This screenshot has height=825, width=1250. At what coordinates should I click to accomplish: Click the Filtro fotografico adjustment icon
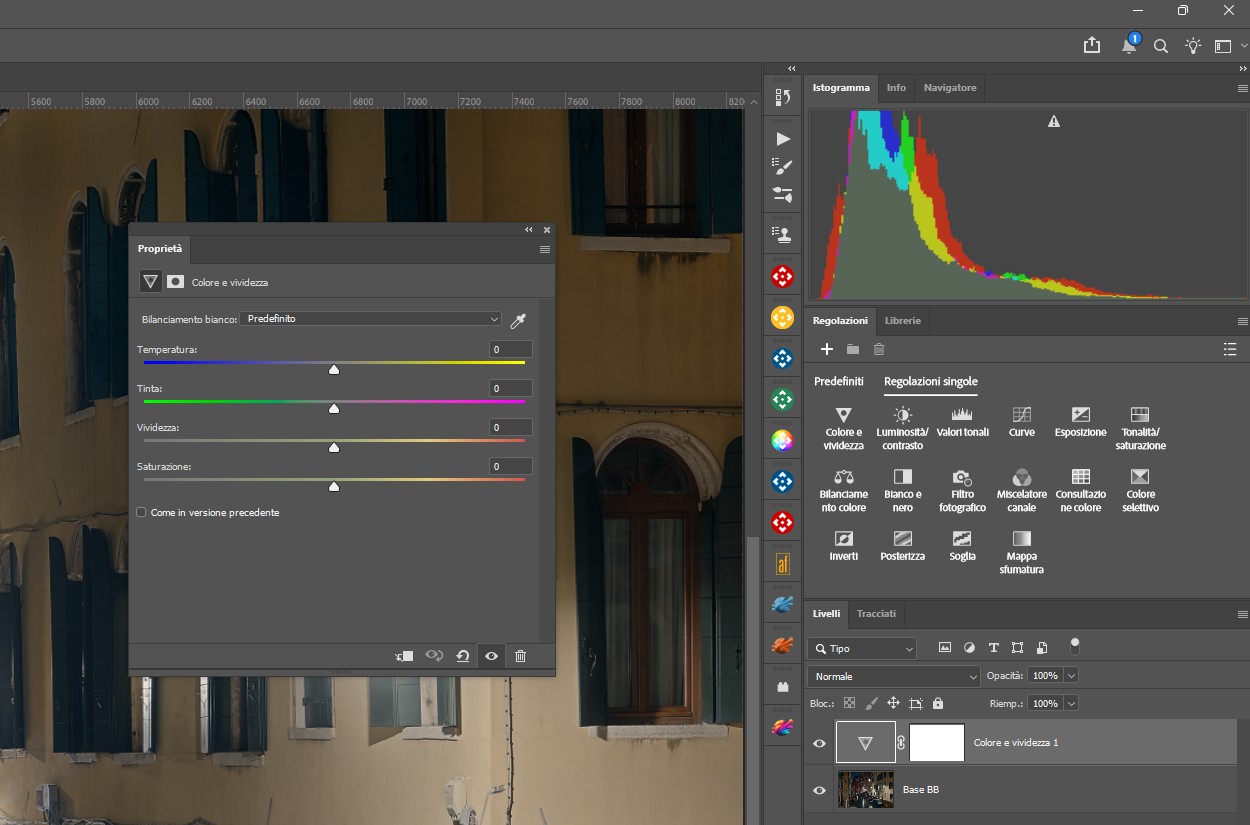click(x=962, y=477)
